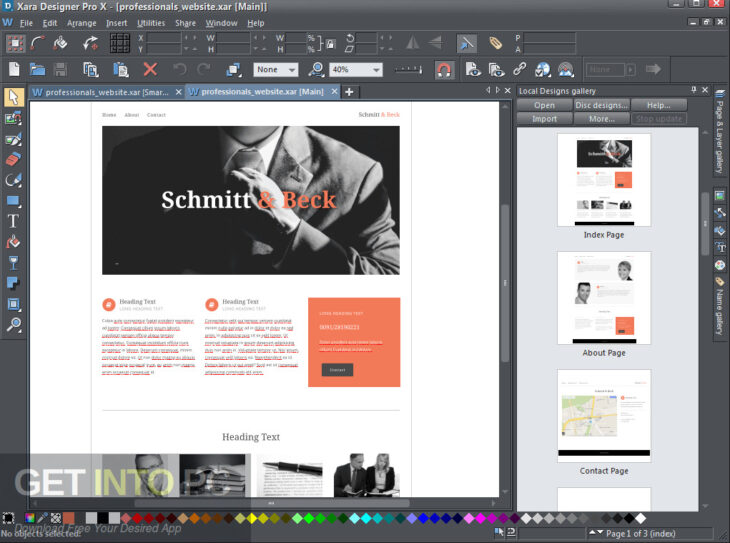Select the Text tool
This screenshot has height=543, width=730.
point(13,221)
